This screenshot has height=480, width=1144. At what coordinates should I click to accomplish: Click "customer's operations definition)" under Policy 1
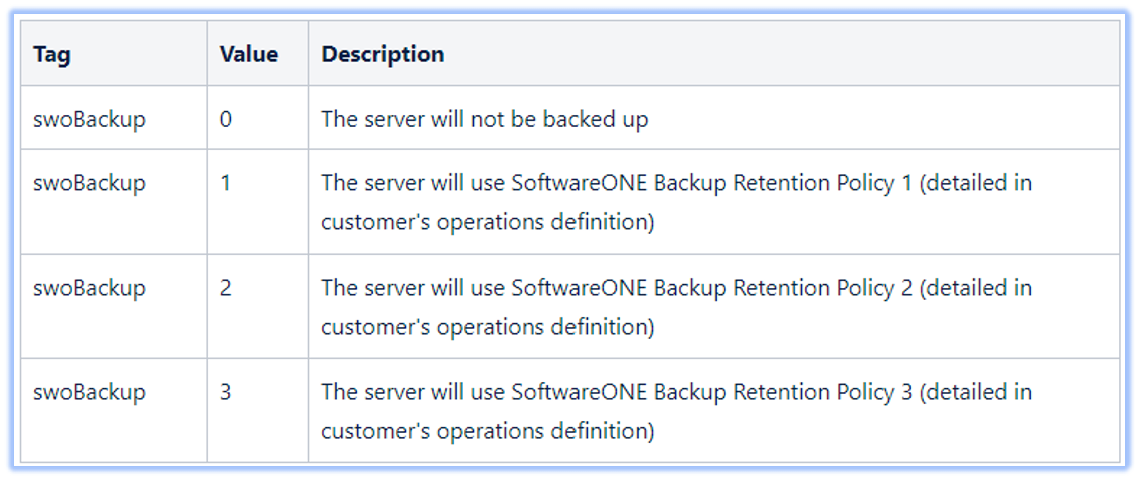coord(487,222)
